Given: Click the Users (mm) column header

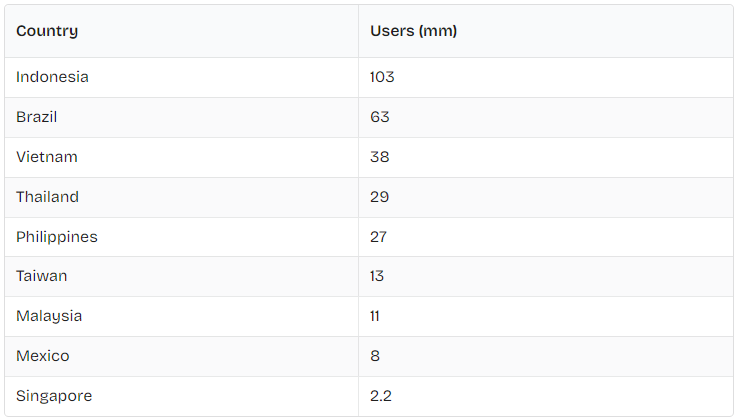Looking at the screenshot, I should click(x=413, y=31).
